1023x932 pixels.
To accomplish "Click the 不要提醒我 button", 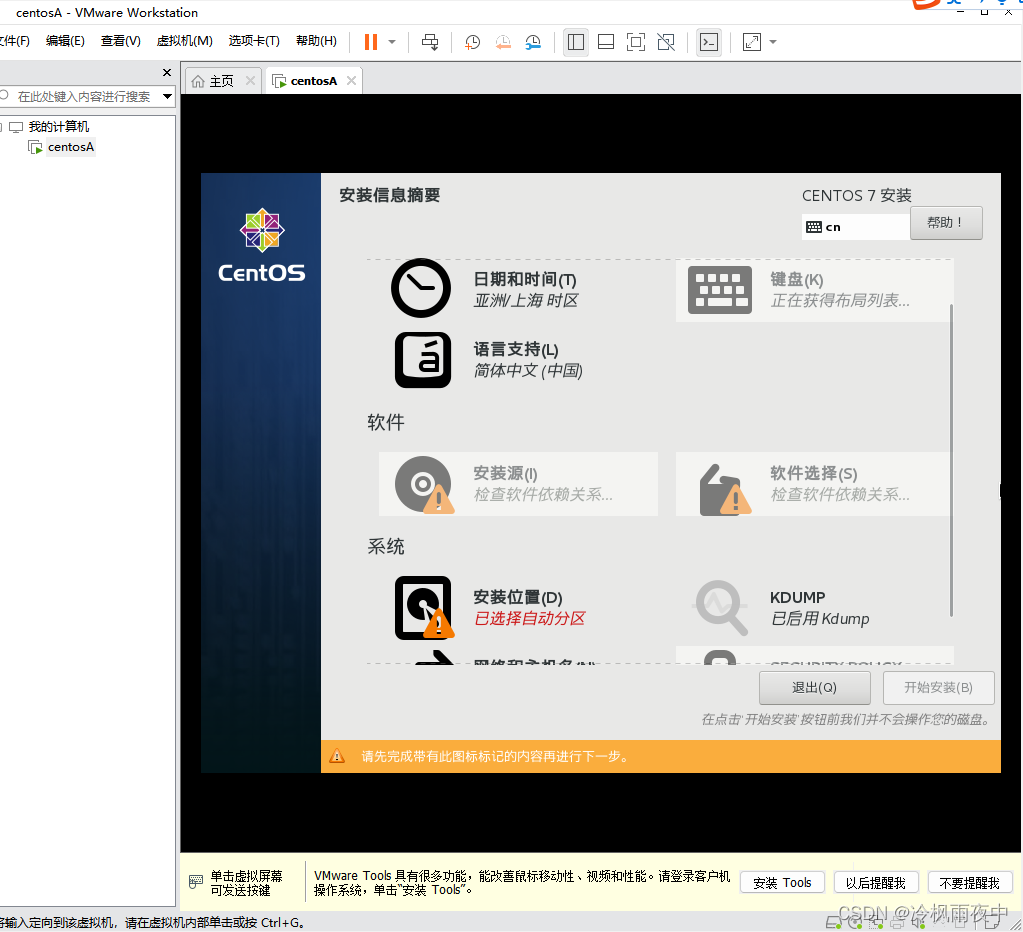I will [970, 883].
